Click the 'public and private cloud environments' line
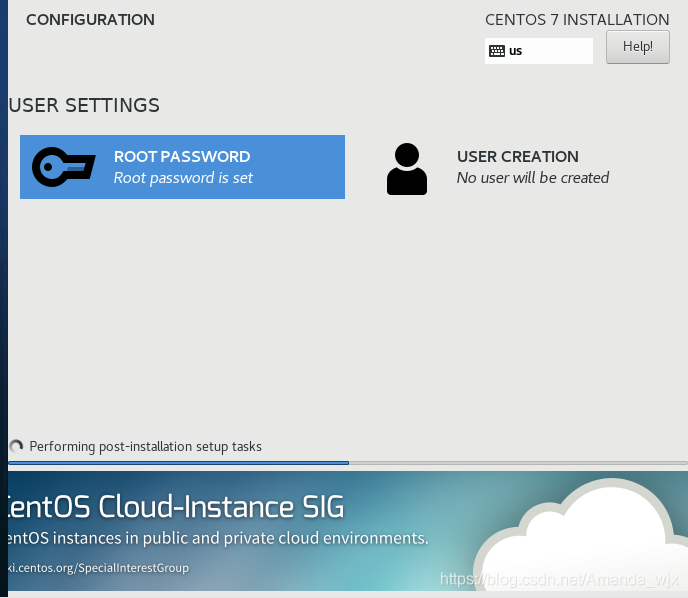688x598 pixels. click(218, 538)
